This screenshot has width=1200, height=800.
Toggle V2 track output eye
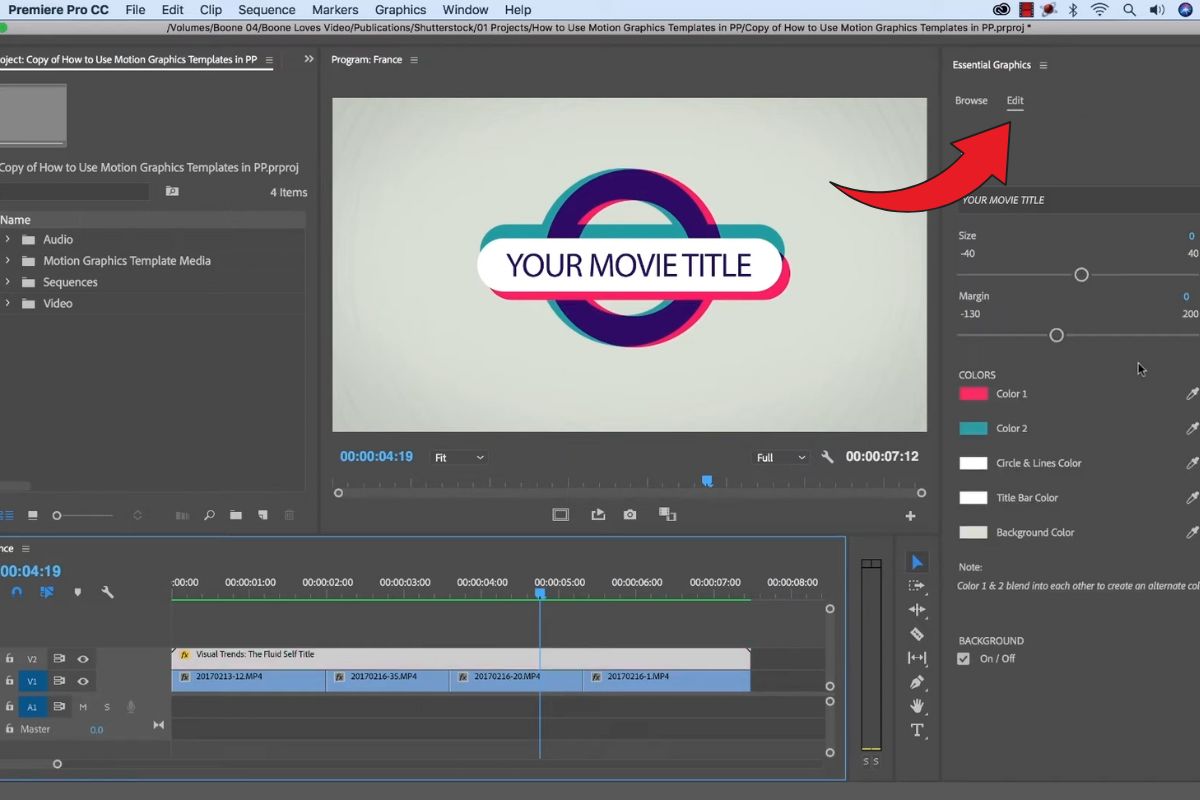pyautogui.click(x=83, y=659)
